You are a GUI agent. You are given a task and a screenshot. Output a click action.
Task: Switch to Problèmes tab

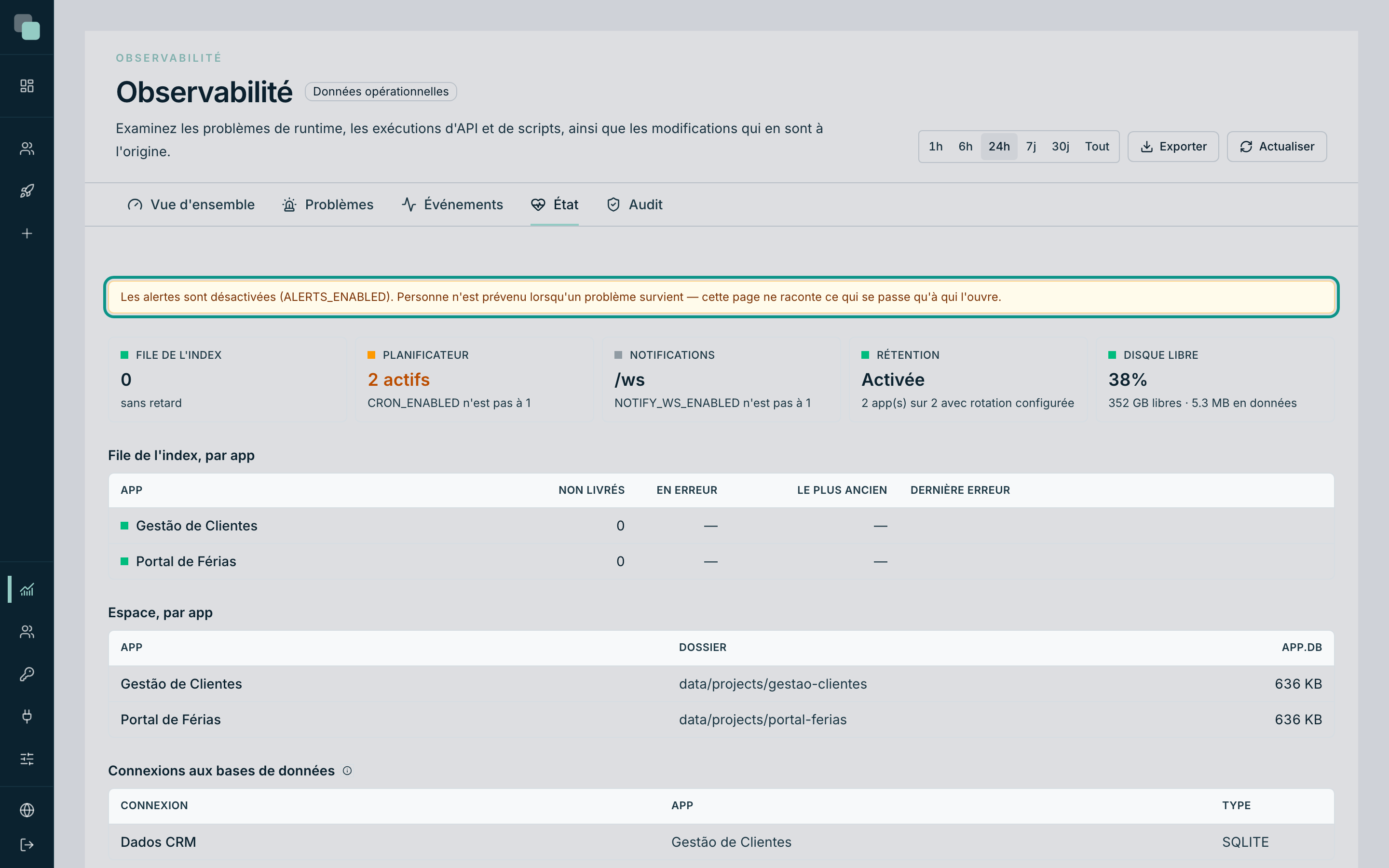tap(328, 205)
